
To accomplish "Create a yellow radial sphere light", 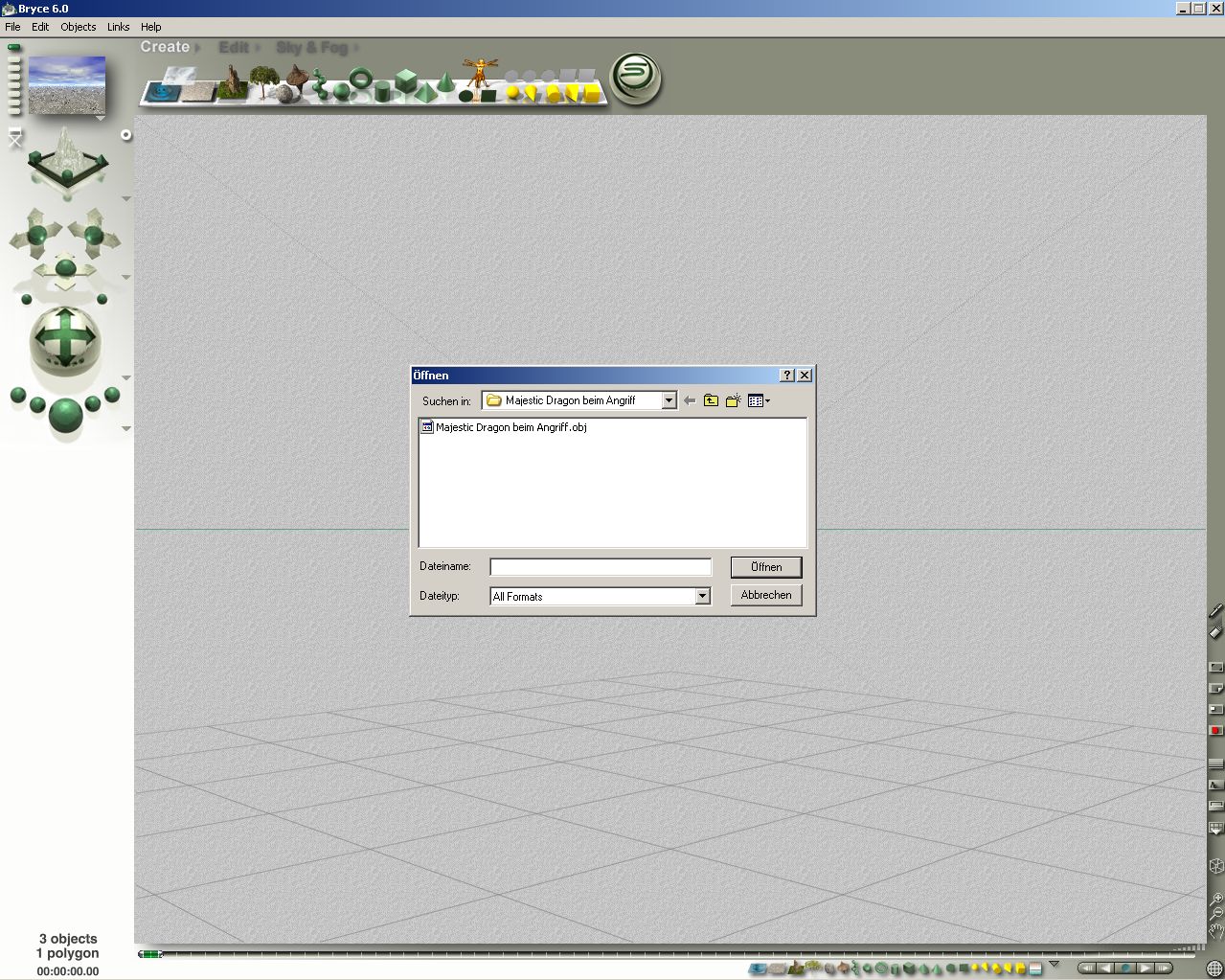I will pos(512,93).
